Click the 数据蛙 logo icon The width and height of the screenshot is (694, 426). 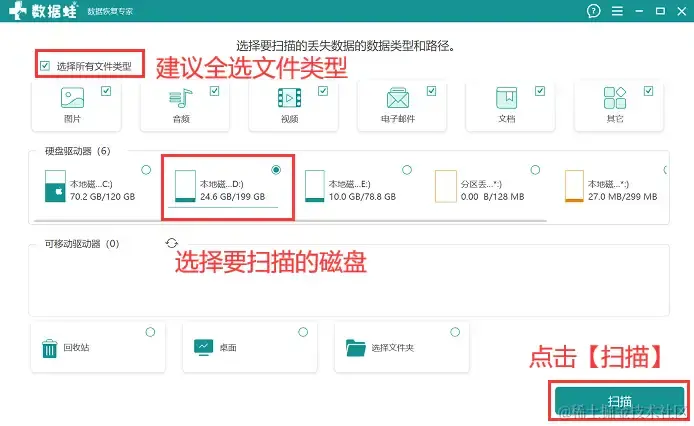coord(18,10)
